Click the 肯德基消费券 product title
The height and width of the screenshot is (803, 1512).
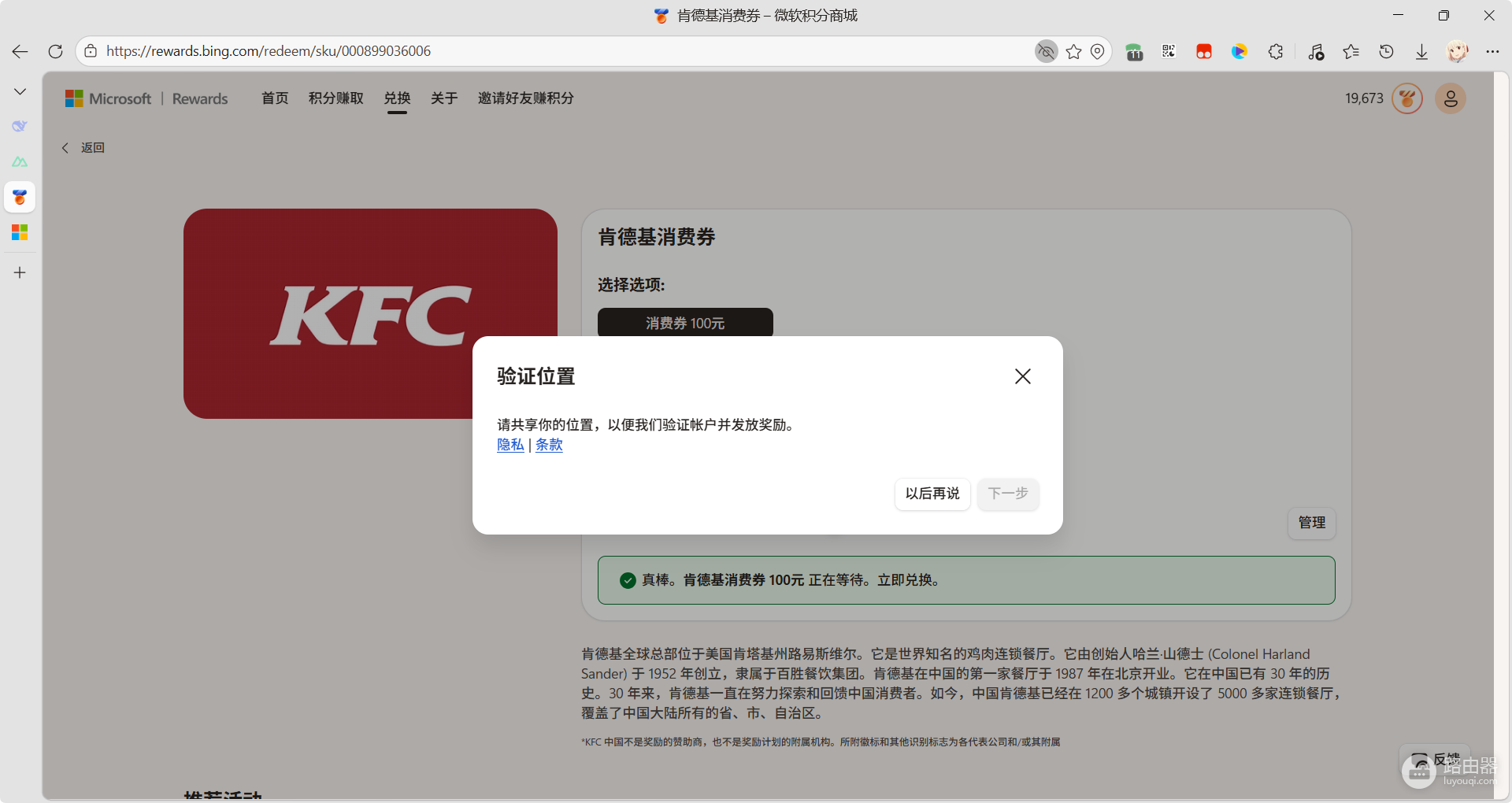[x=657, y=237]
